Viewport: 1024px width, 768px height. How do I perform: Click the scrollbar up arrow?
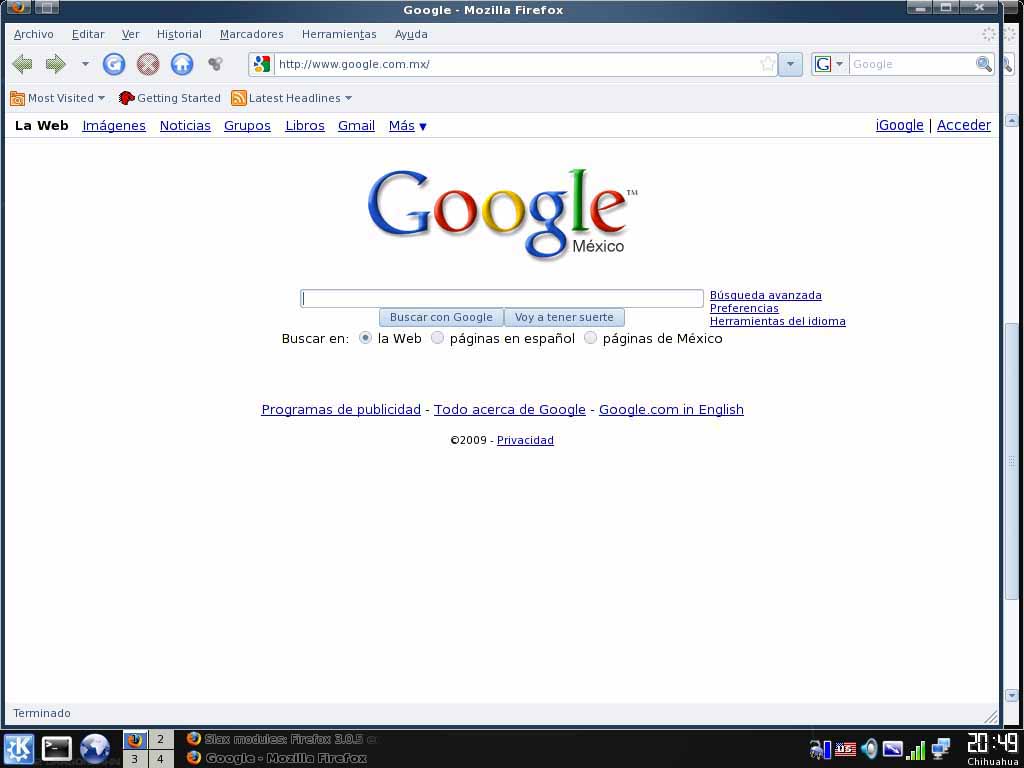1012,120
